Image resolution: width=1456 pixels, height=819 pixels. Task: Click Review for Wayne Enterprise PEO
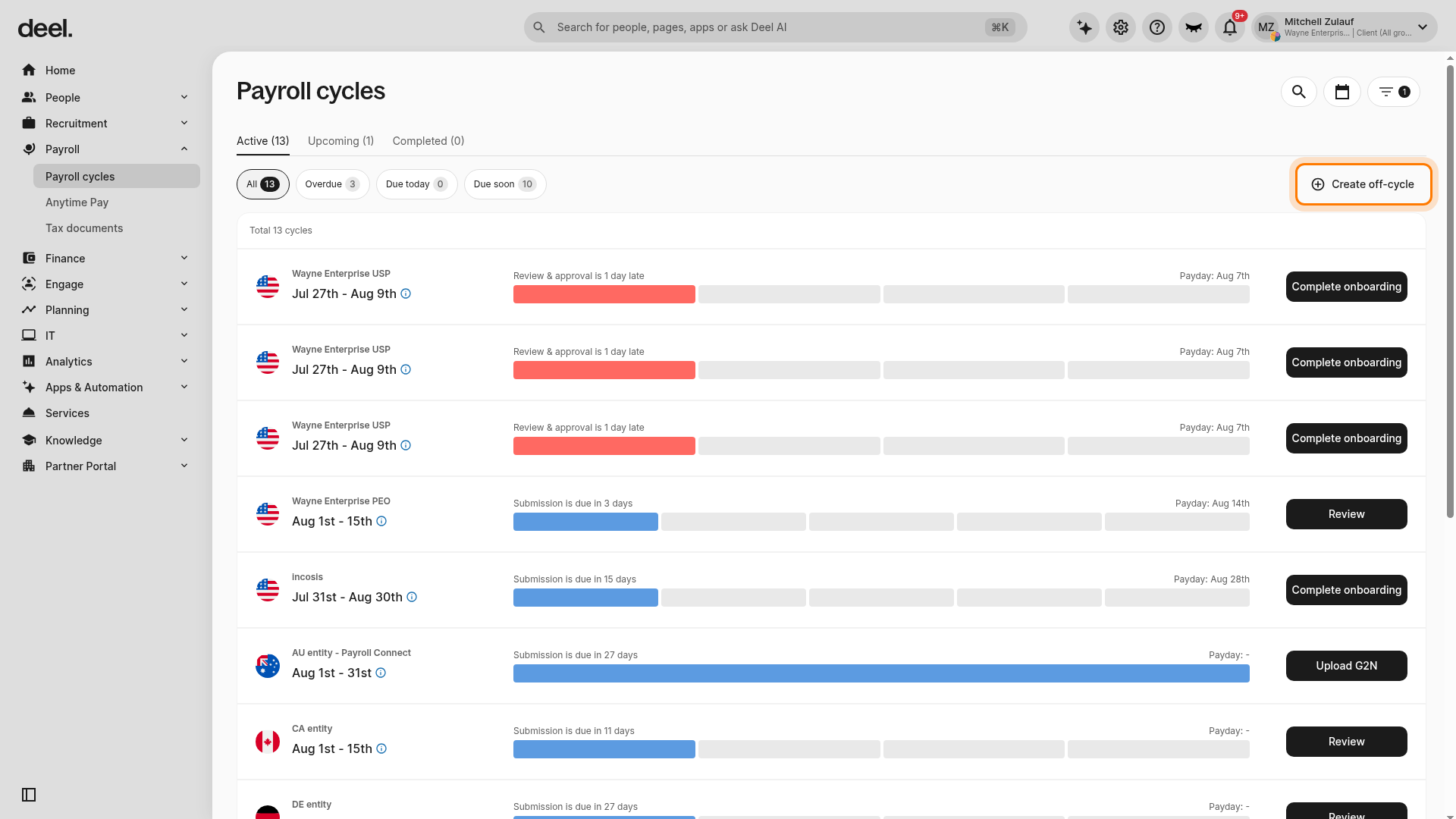coord(1346,514)
